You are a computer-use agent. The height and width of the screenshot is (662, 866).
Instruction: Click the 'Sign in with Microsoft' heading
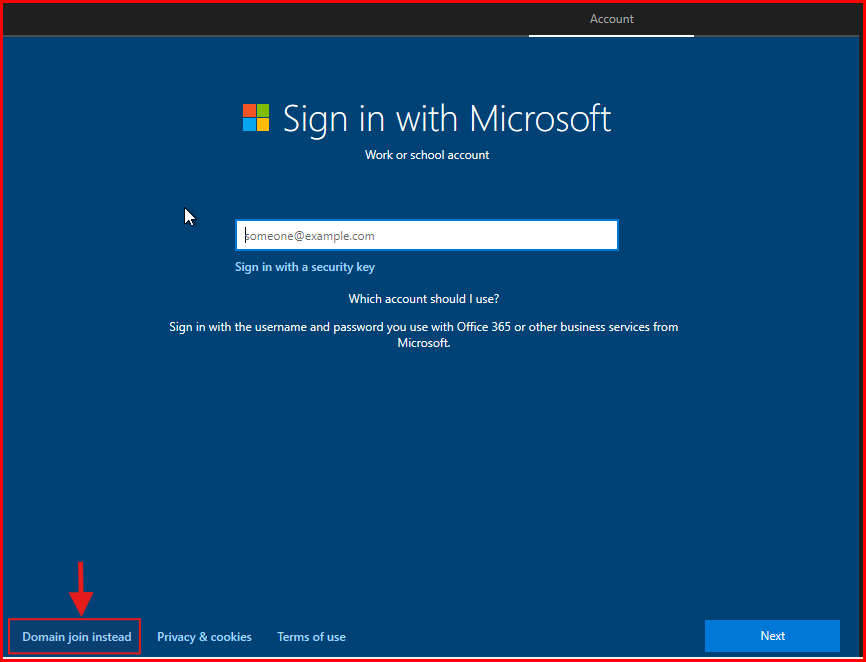[x=446, y=118]
